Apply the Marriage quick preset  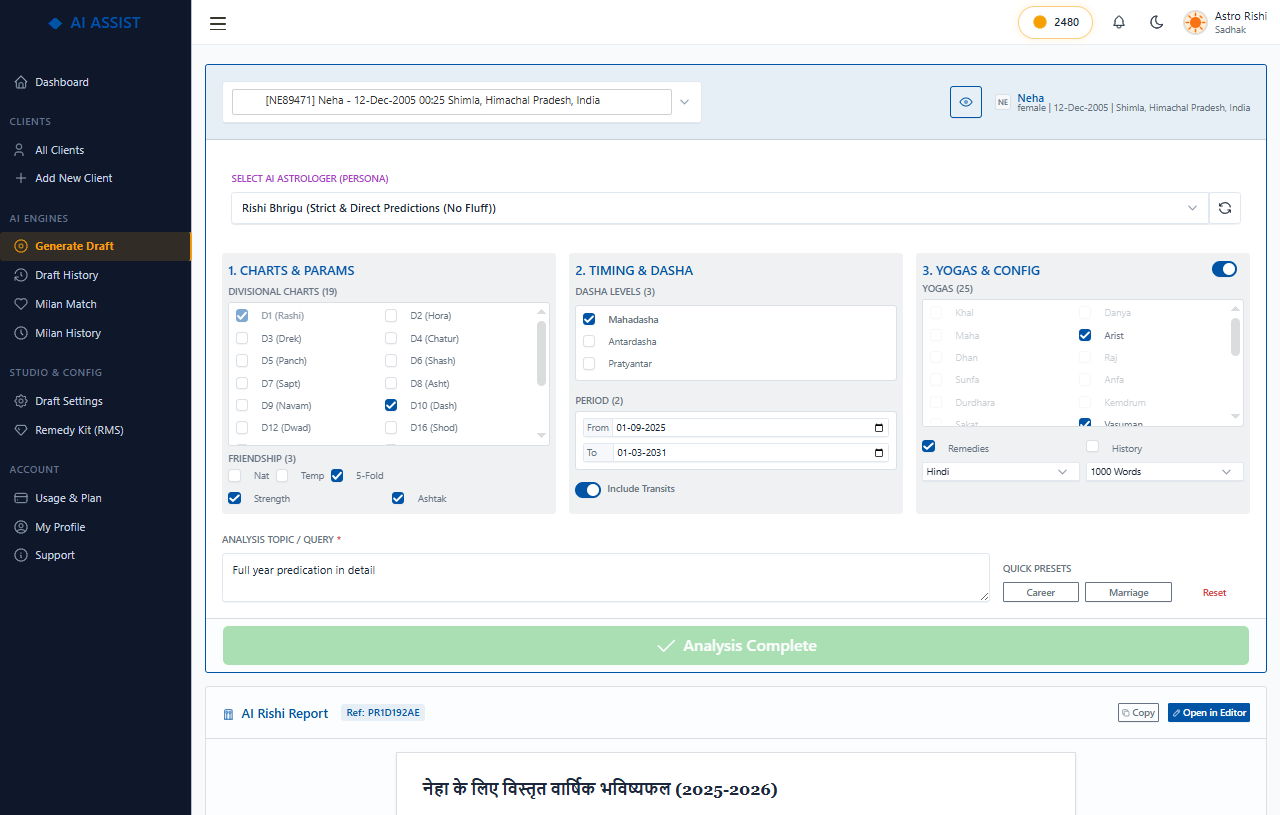[1128, 592]
